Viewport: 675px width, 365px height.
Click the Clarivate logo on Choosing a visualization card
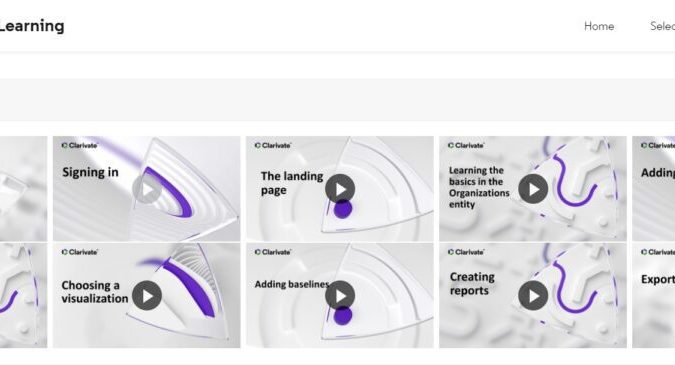80,252
